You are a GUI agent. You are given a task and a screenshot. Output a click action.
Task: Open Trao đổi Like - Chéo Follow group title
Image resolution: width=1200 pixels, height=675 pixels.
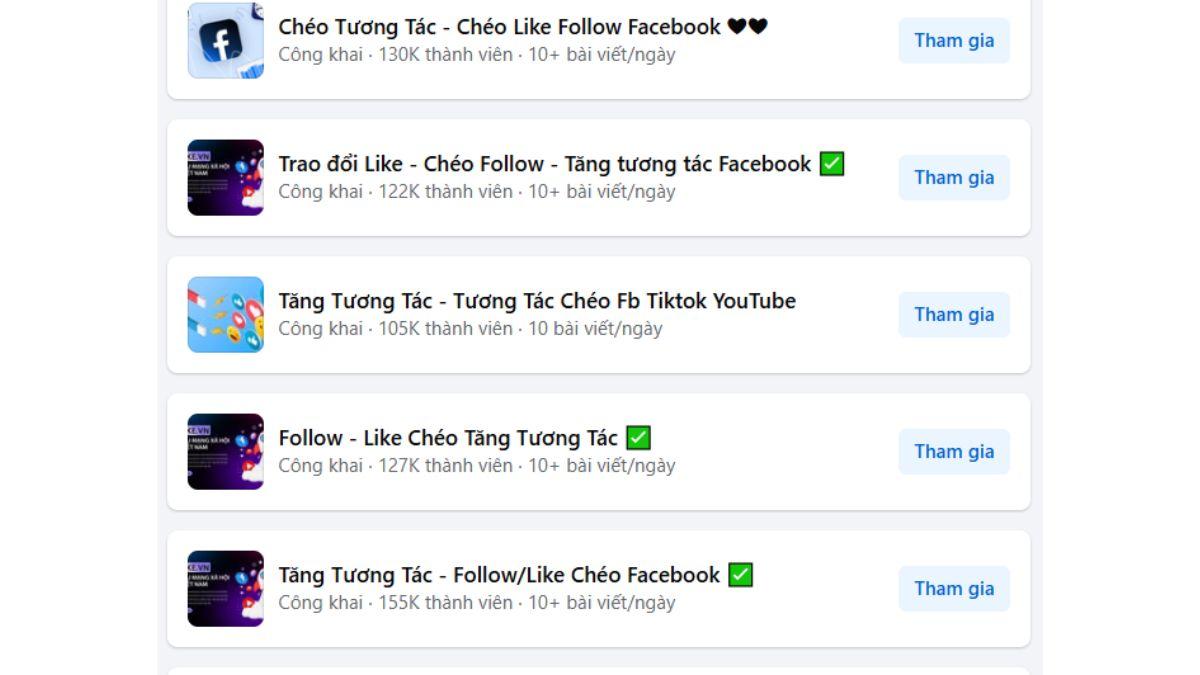point(545,164)
